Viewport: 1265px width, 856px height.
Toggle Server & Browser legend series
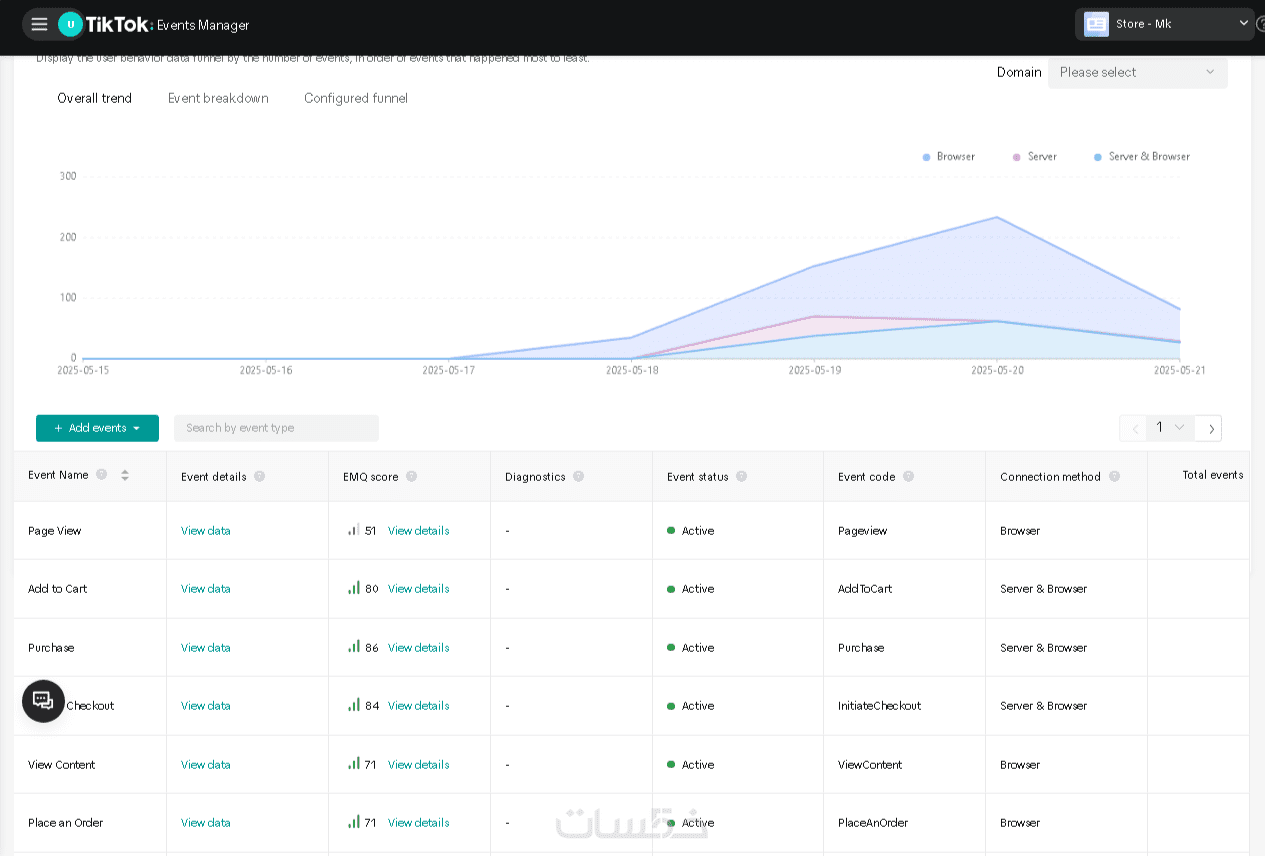pos(1141,157)
